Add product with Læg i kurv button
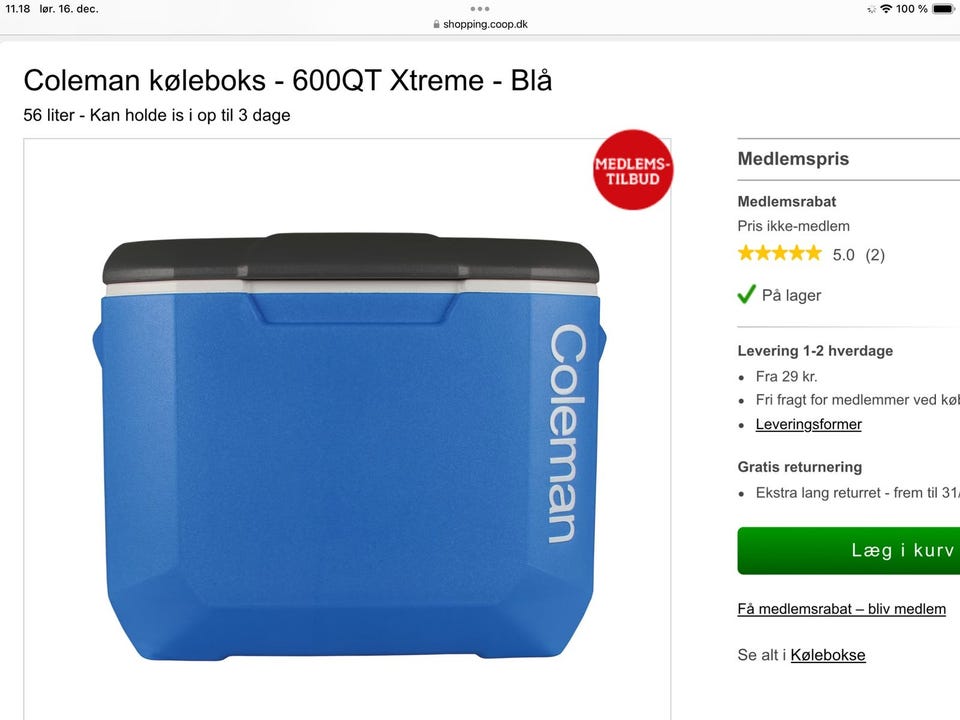 [849, 550]
